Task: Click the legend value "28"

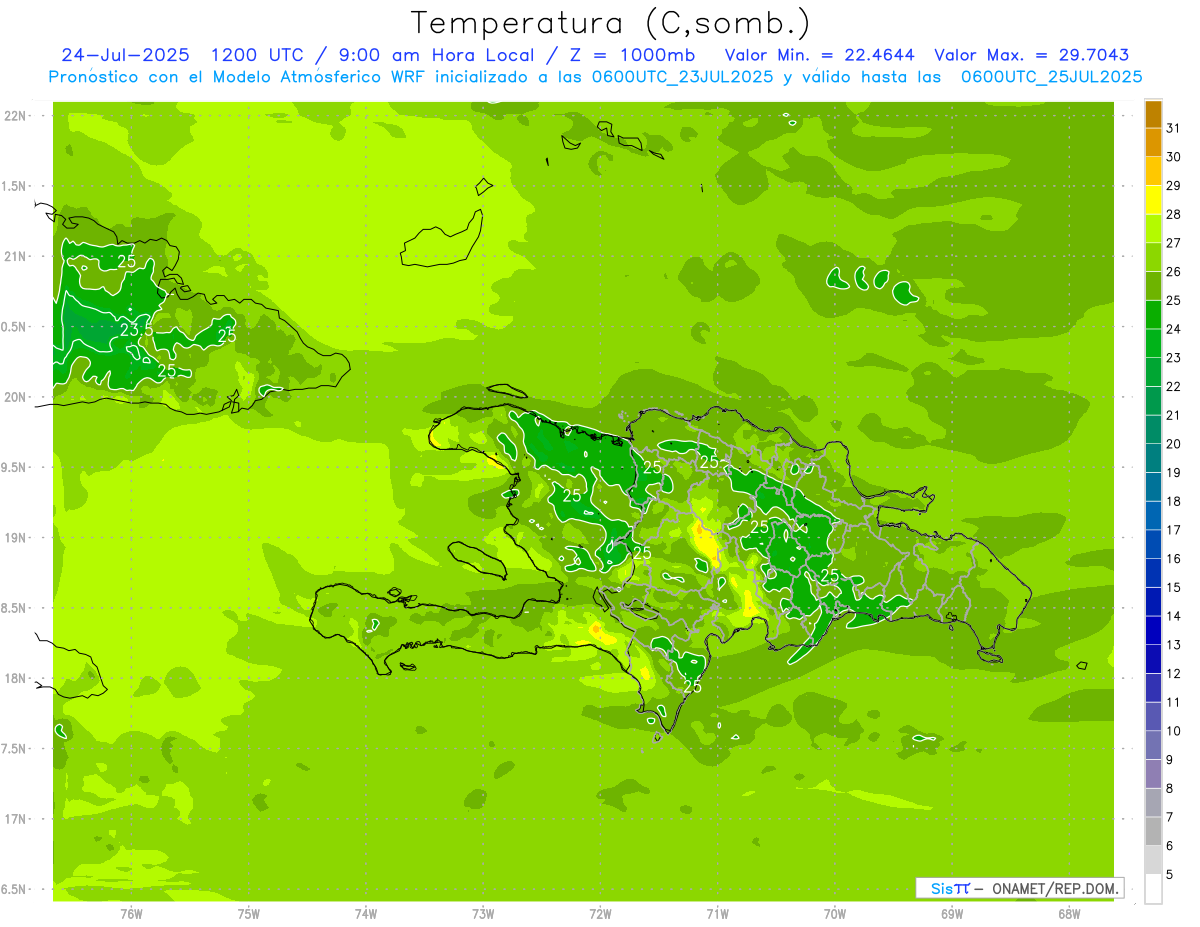Action: coord(1173,214)
